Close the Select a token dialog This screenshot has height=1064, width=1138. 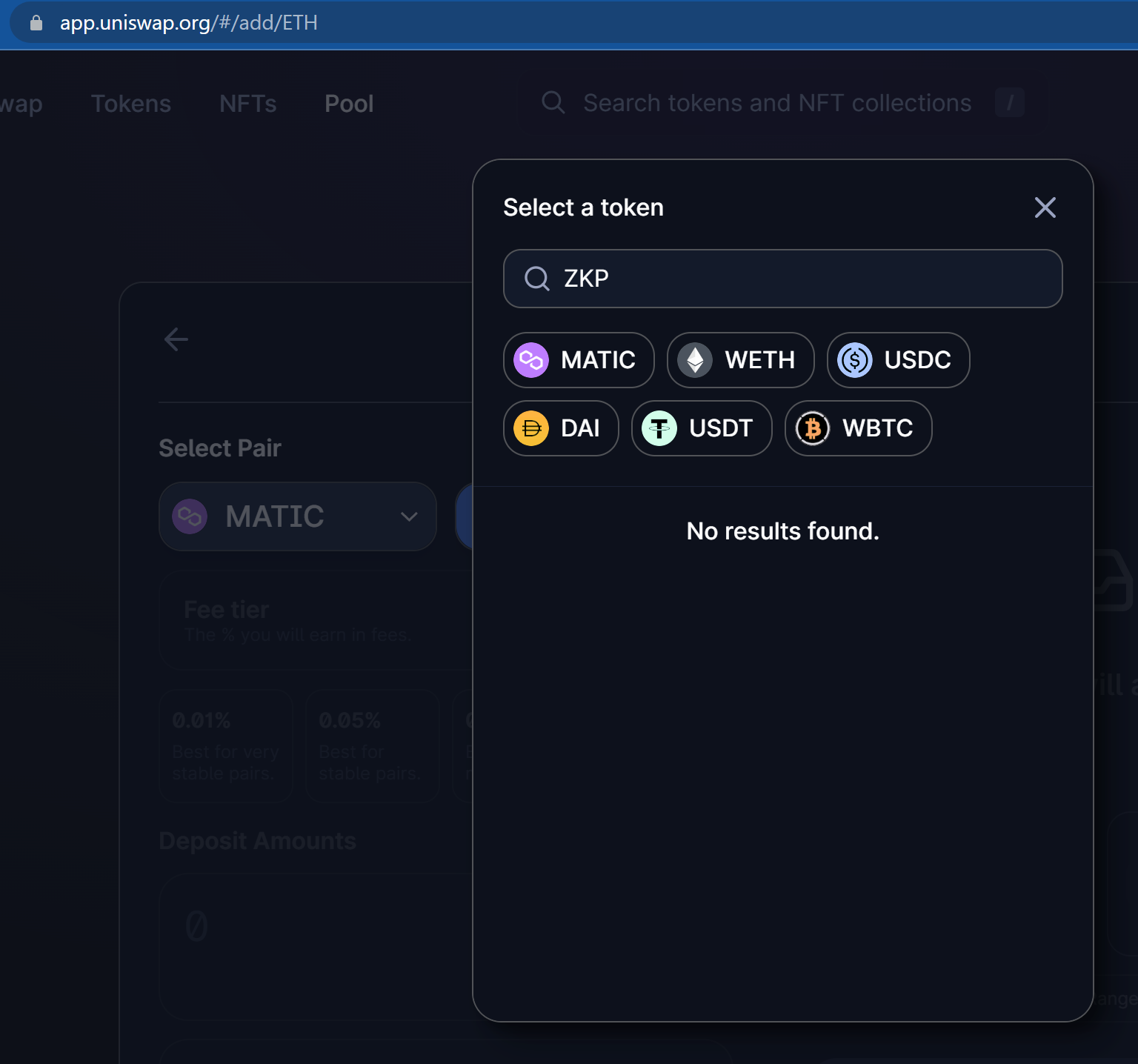pos(1045,207)
